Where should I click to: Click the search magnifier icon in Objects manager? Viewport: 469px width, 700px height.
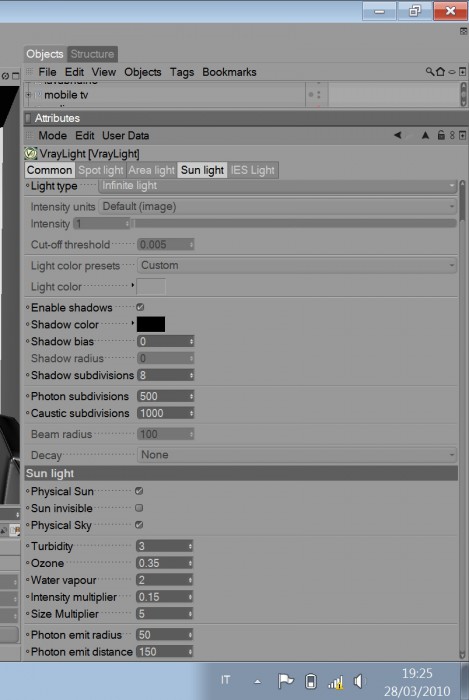pyautogui.click(x=430, y=71)
